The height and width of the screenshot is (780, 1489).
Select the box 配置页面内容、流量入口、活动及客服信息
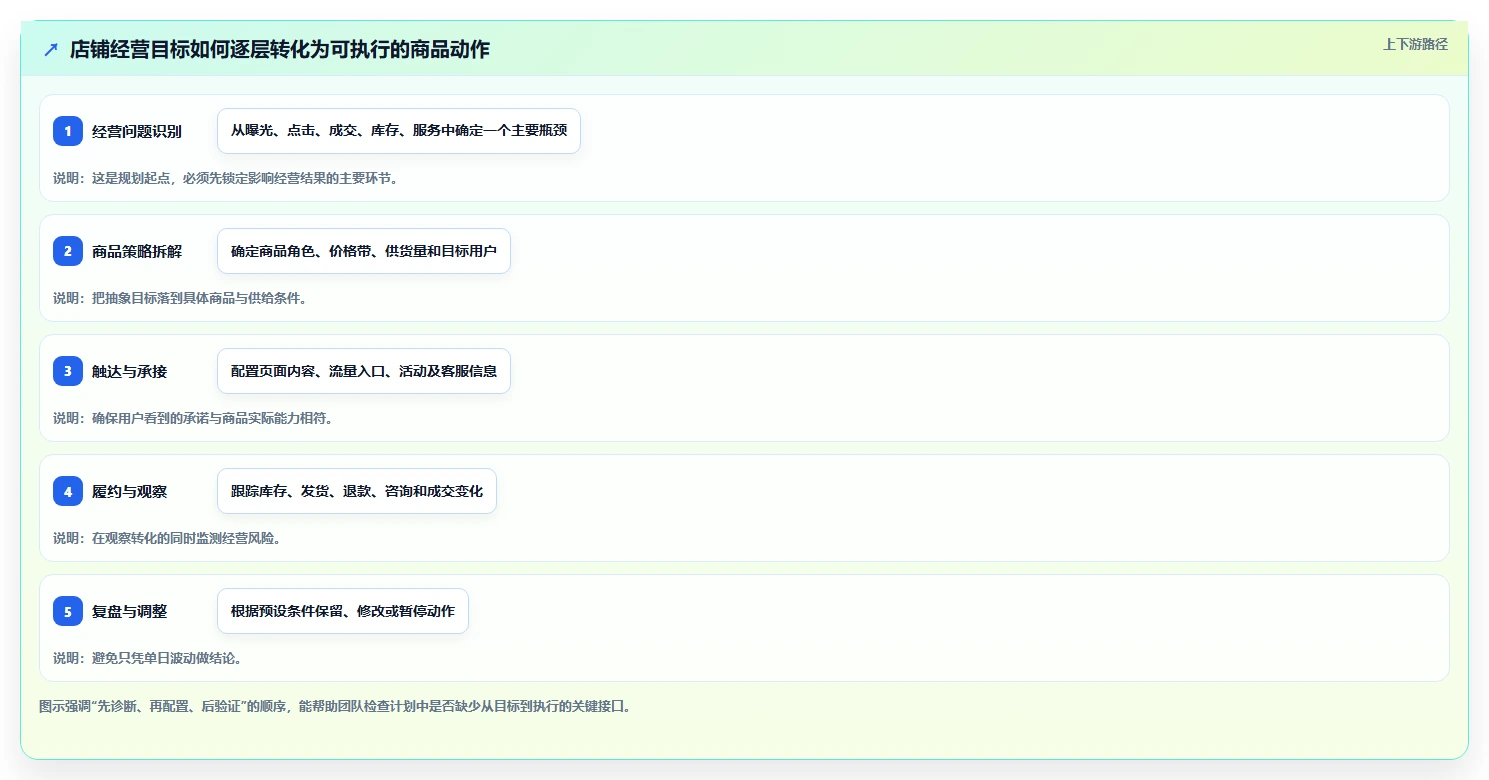(x=364, y=371)
